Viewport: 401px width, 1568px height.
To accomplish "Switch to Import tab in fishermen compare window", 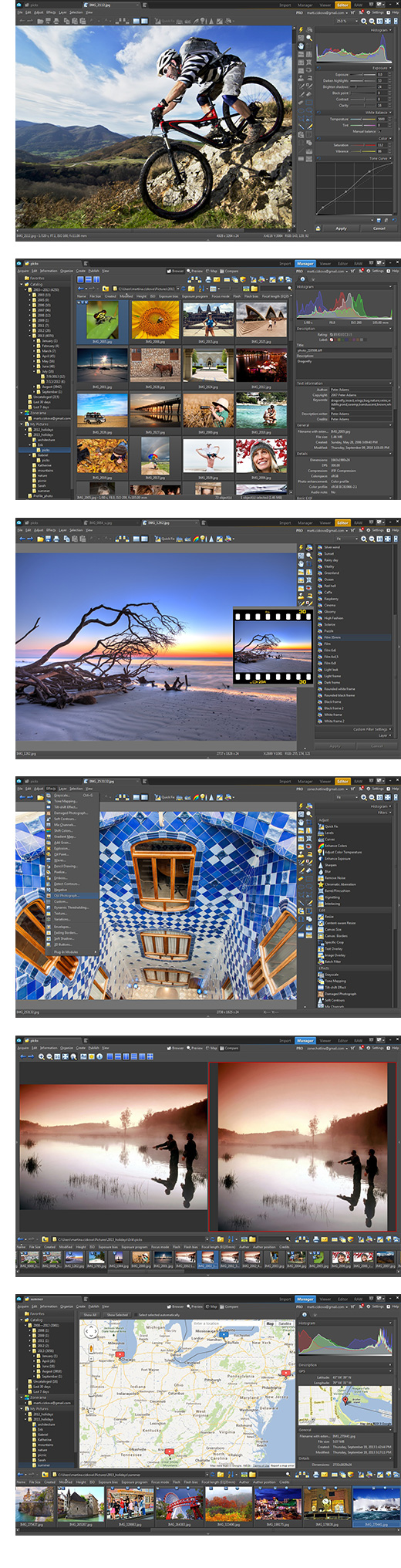I will tap(285, 1041).
